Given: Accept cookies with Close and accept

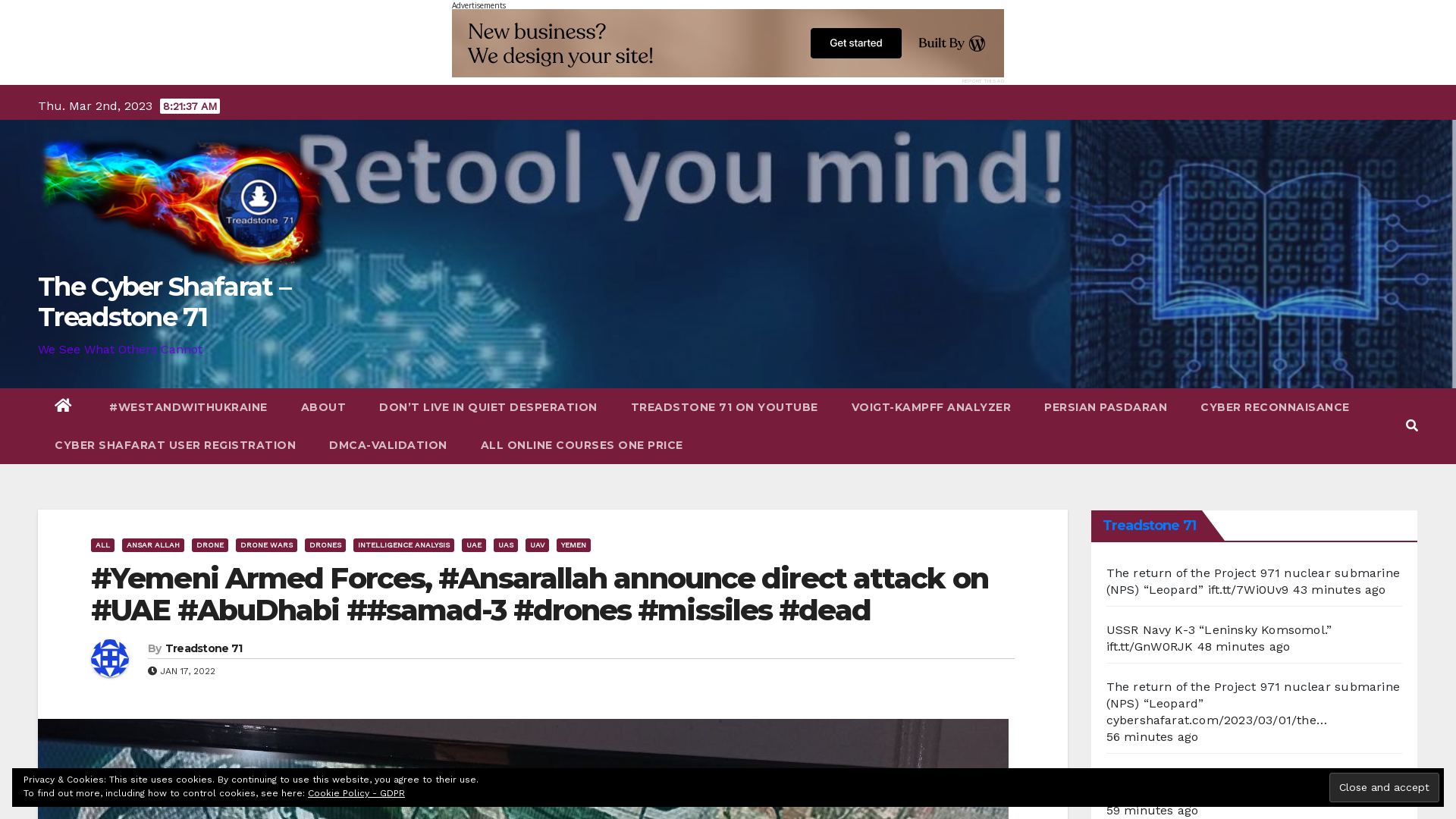Looking at the screenshot, I should [x=1384, y=787].
